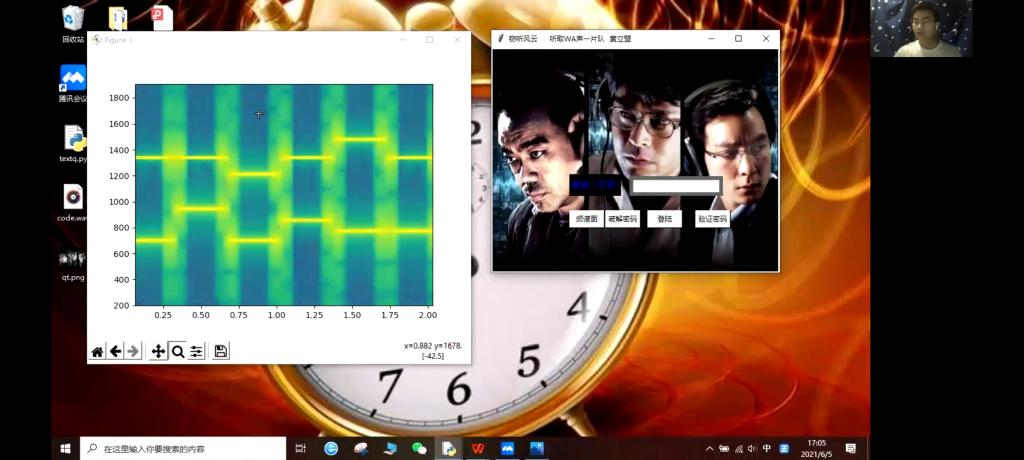The image size is (1024, 460).
Task: Go back to previous plot view
Action: [116, 352]
